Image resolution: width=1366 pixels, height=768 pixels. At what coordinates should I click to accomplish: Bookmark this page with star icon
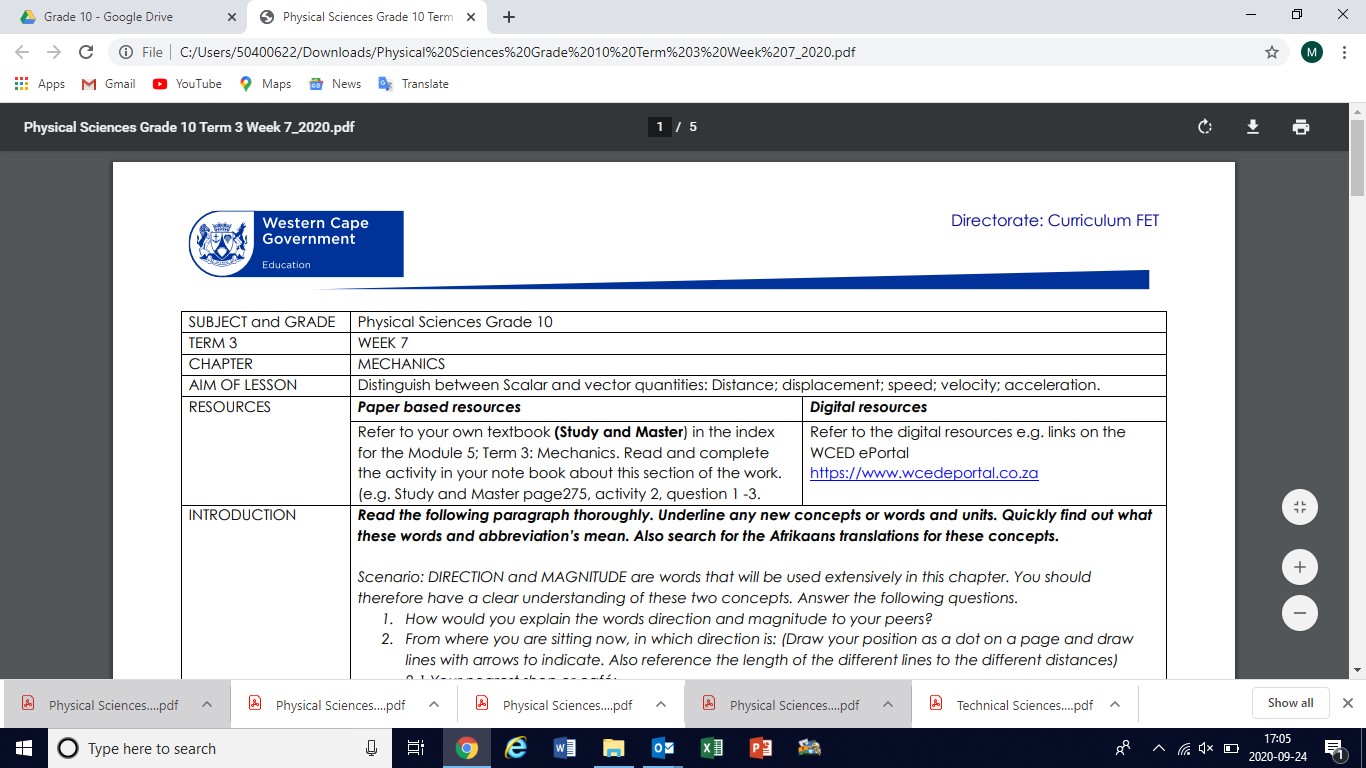1271,52
